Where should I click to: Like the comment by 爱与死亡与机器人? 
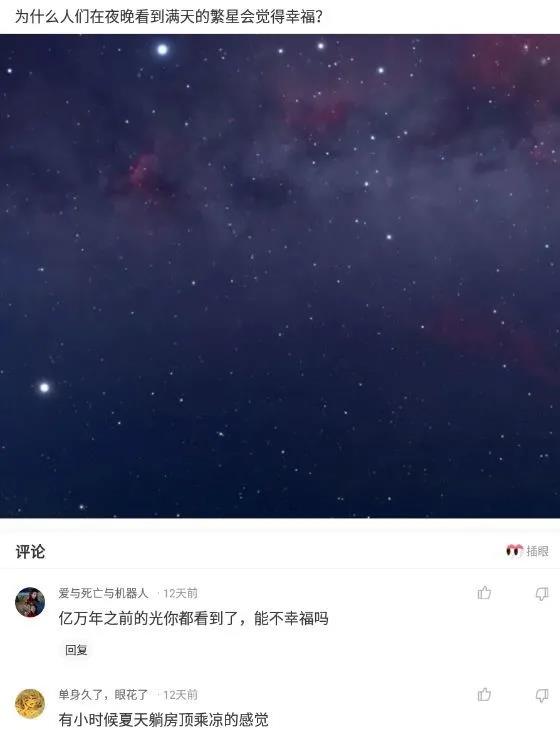pyautogui.click(x=484, y=593)
